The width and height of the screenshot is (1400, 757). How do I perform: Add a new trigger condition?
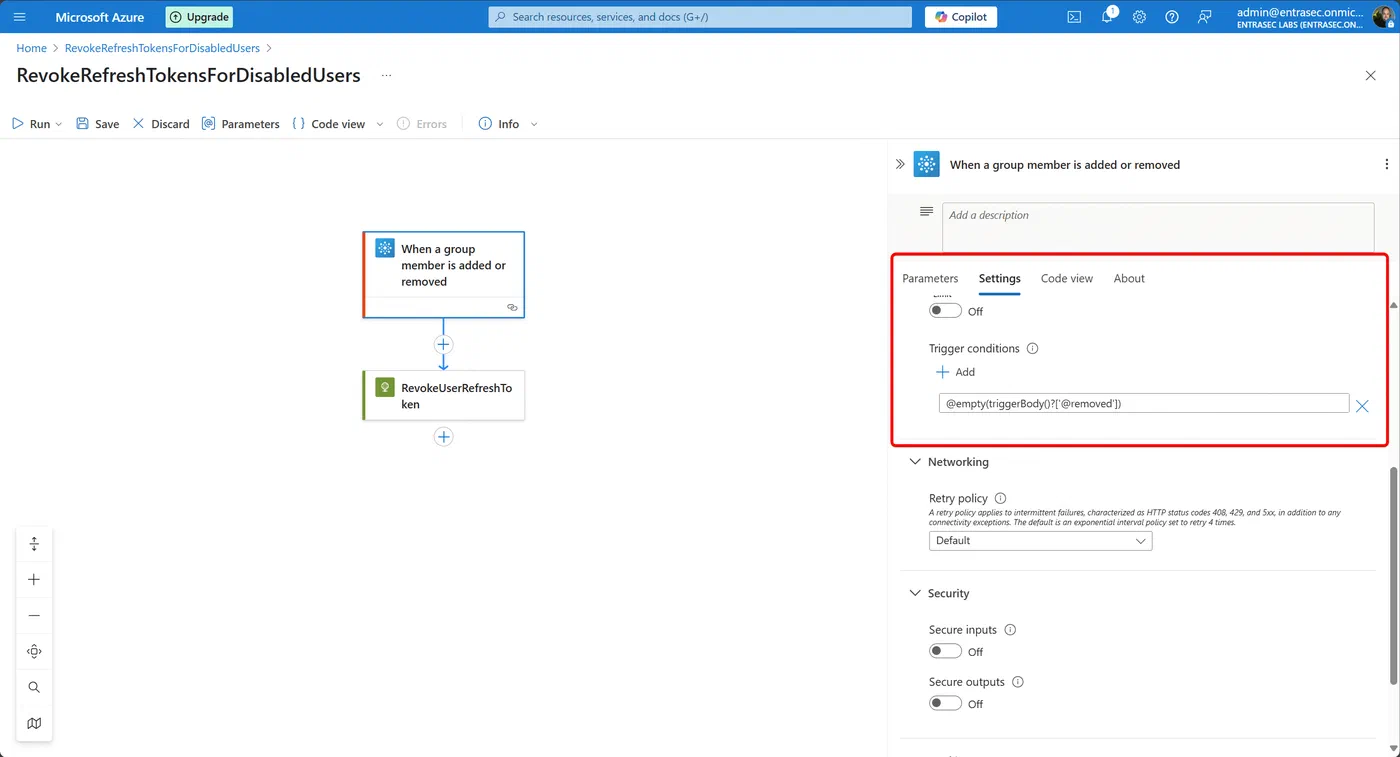pos(955,372)
